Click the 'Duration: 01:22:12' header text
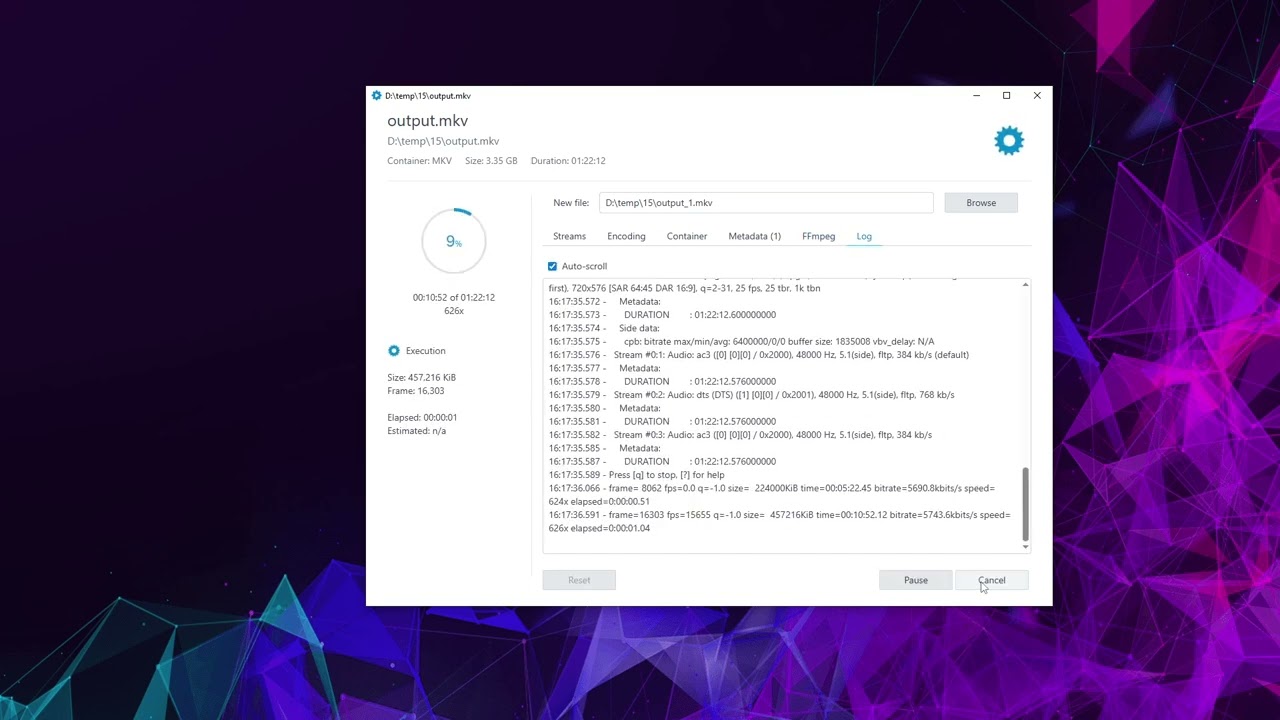Screen dimensions: 1280x720 tap(568, 161)
